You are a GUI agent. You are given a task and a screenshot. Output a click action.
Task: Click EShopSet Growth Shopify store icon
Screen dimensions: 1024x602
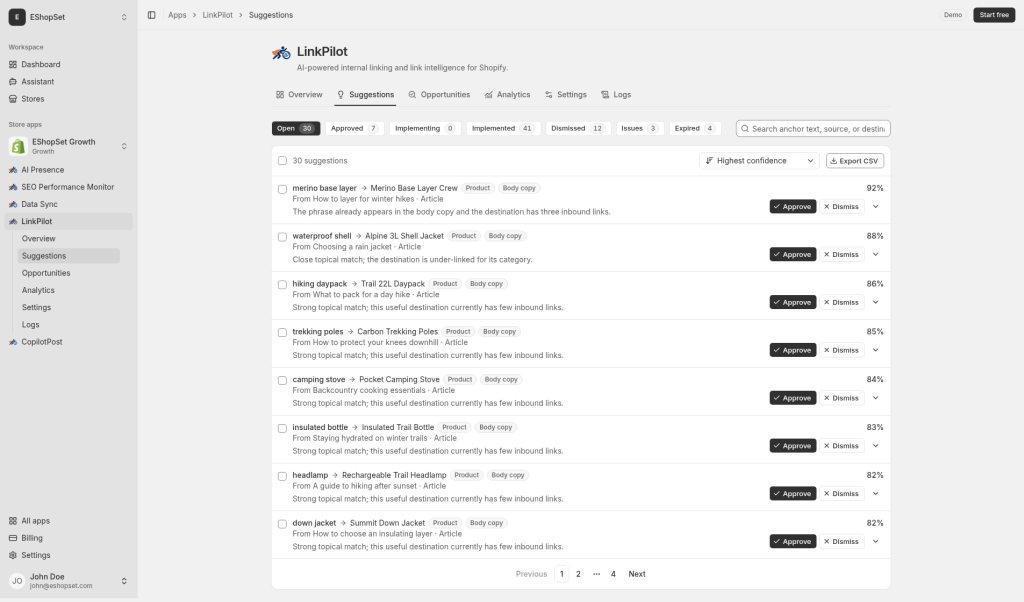click(x=18, y=146)
